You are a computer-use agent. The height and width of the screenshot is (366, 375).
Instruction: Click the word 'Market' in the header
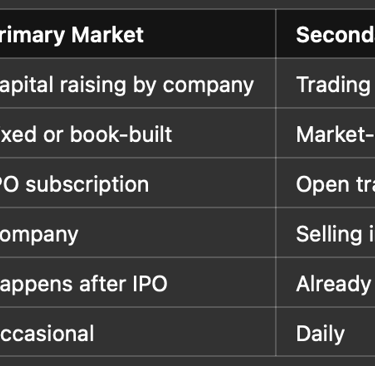pyautogui.click(x=107, y=35)
